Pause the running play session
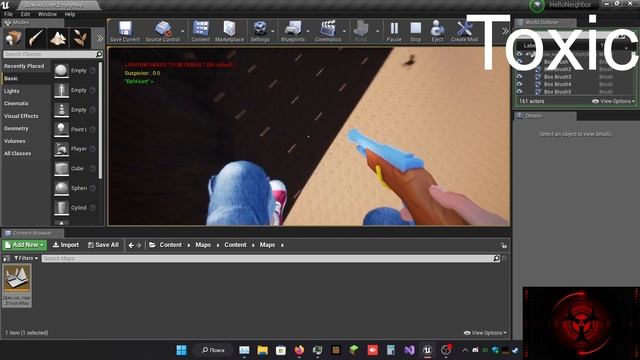This screenshot has width=640, height=360. click(394, 31)
